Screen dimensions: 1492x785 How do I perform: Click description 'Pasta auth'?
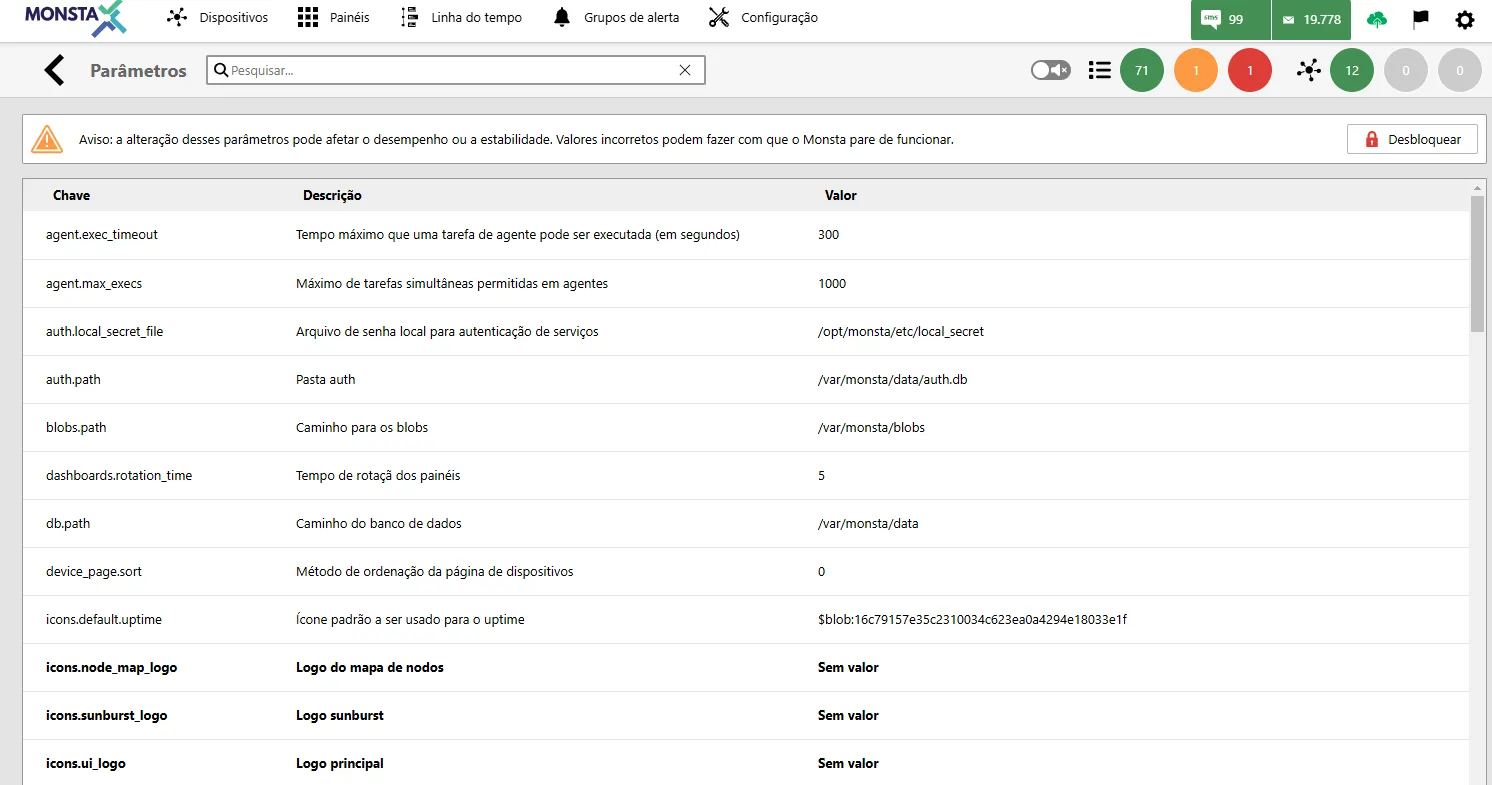click(x=326, y=379)
